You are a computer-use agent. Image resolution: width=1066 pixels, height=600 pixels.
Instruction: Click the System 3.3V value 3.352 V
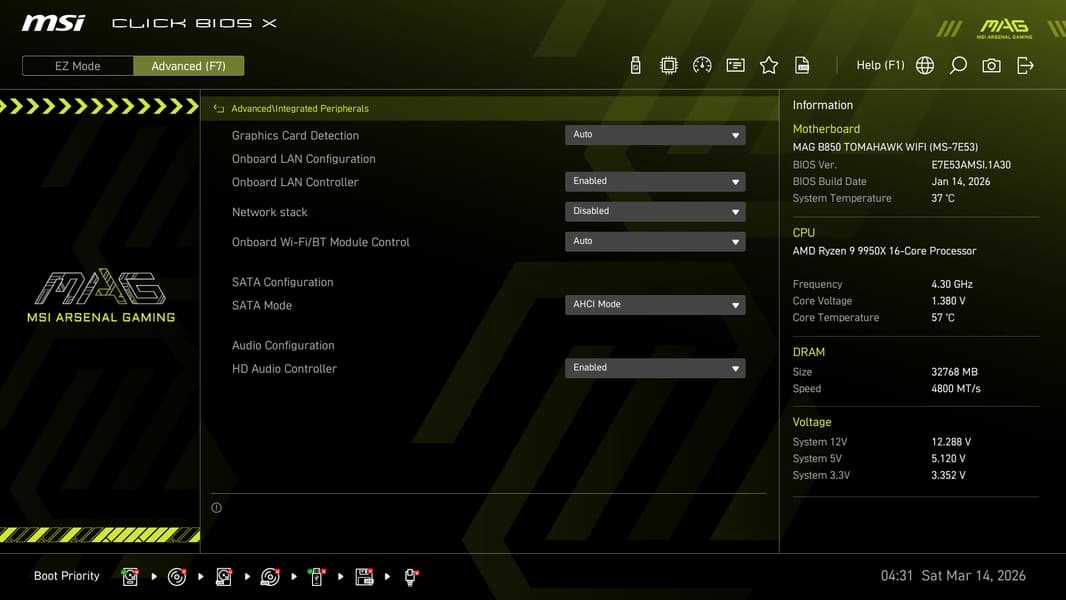pos(948,476)
